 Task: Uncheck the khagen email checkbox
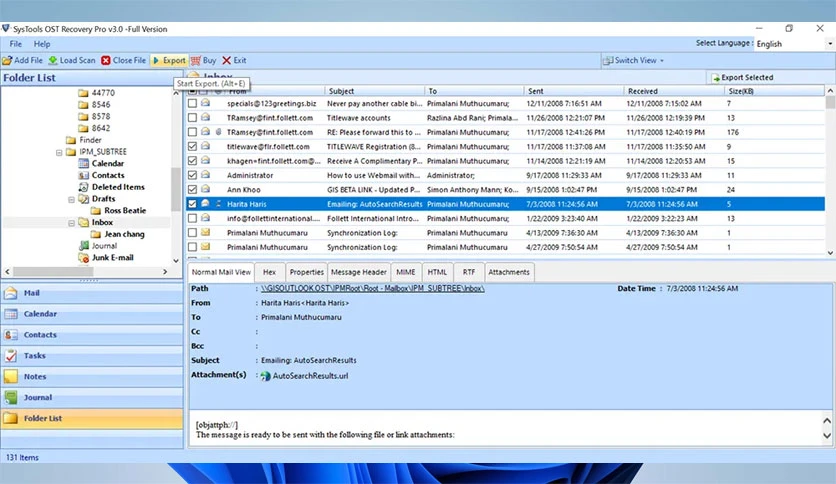tap(192, 161)
